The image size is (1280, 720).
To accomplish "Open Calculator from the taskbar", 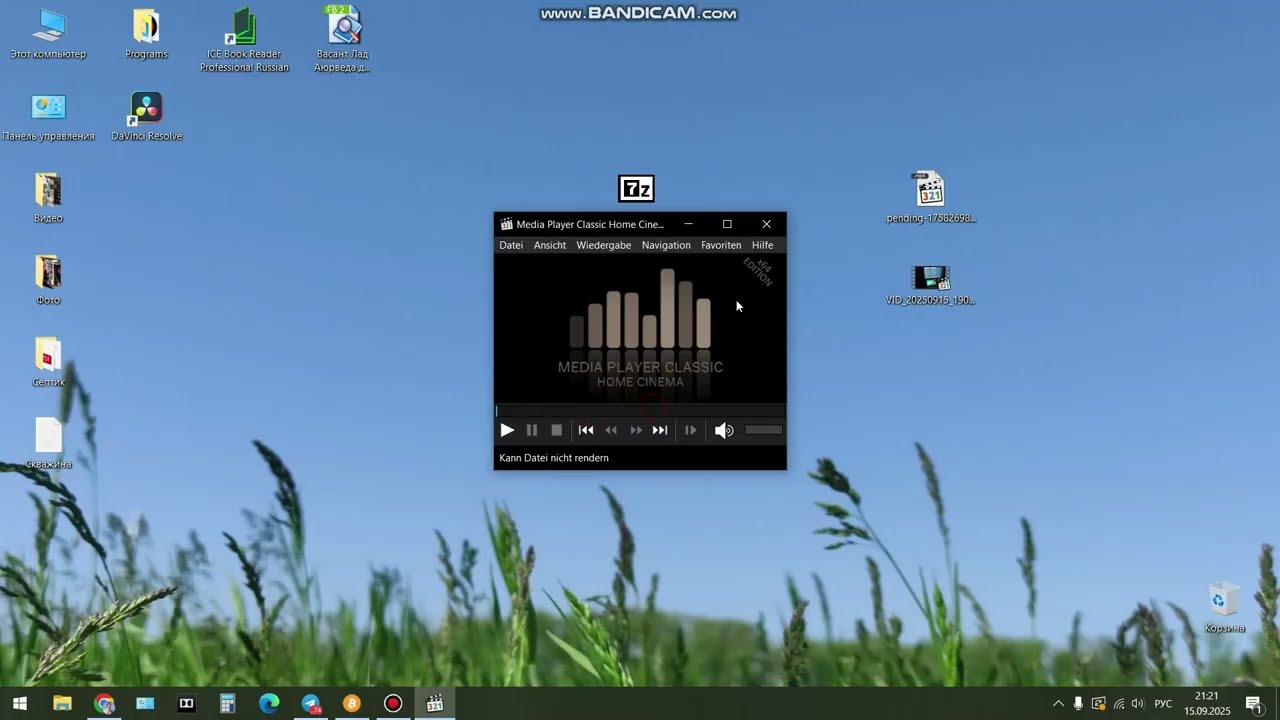I will point(227,704).
